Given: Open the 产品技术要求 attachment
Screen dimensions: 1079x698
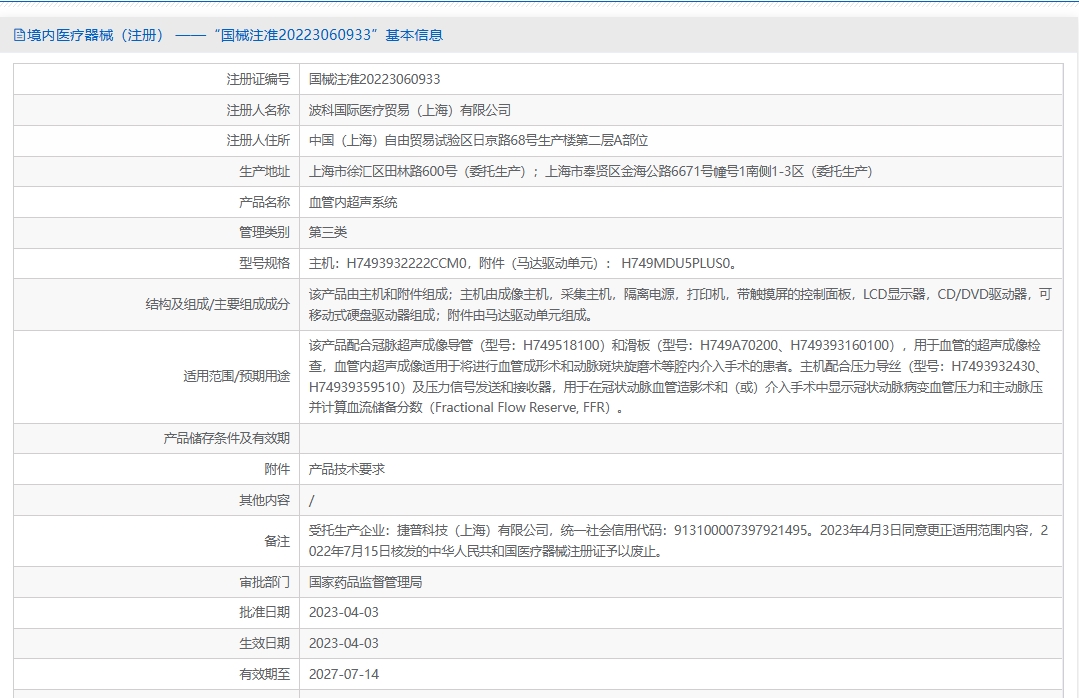Looking at the screenshot, I should (347, 469).
